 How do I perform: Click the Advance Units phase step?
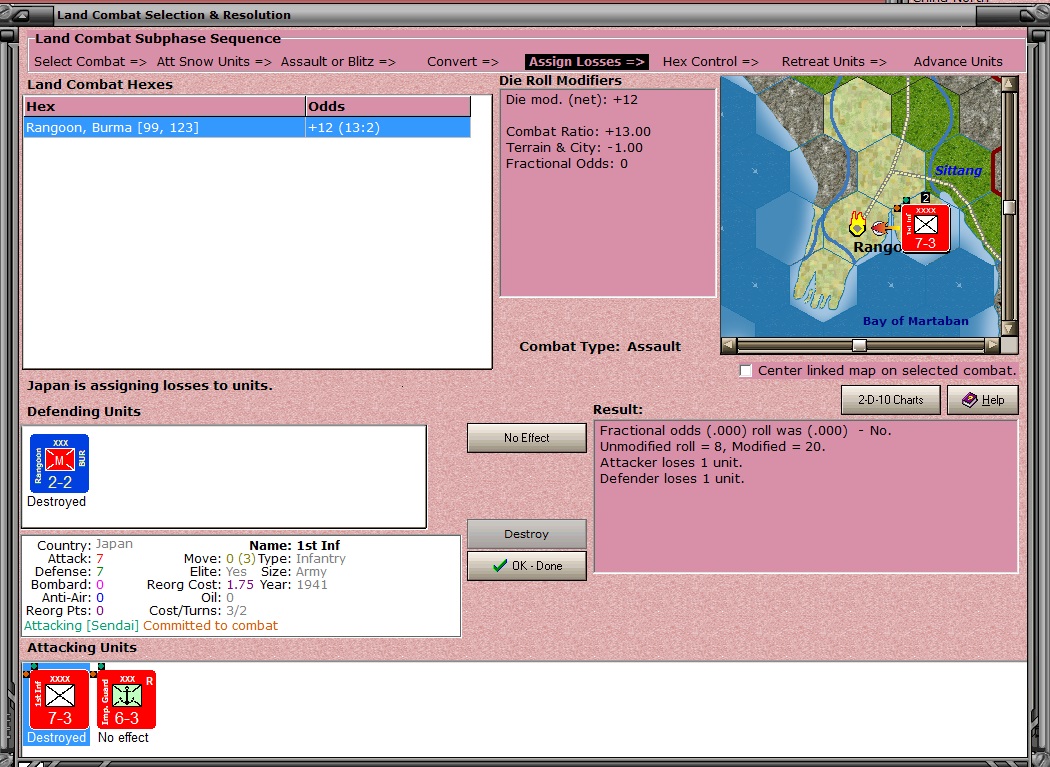point(958,62)
